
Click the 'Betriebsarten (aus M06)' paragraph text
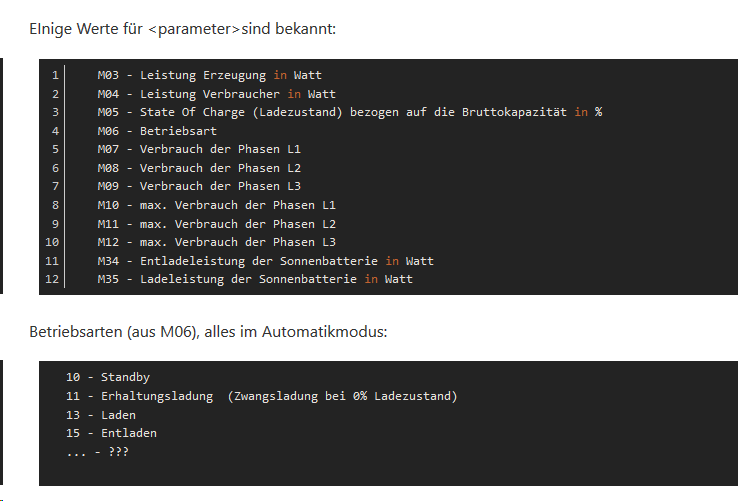click(x=208, y=332)
